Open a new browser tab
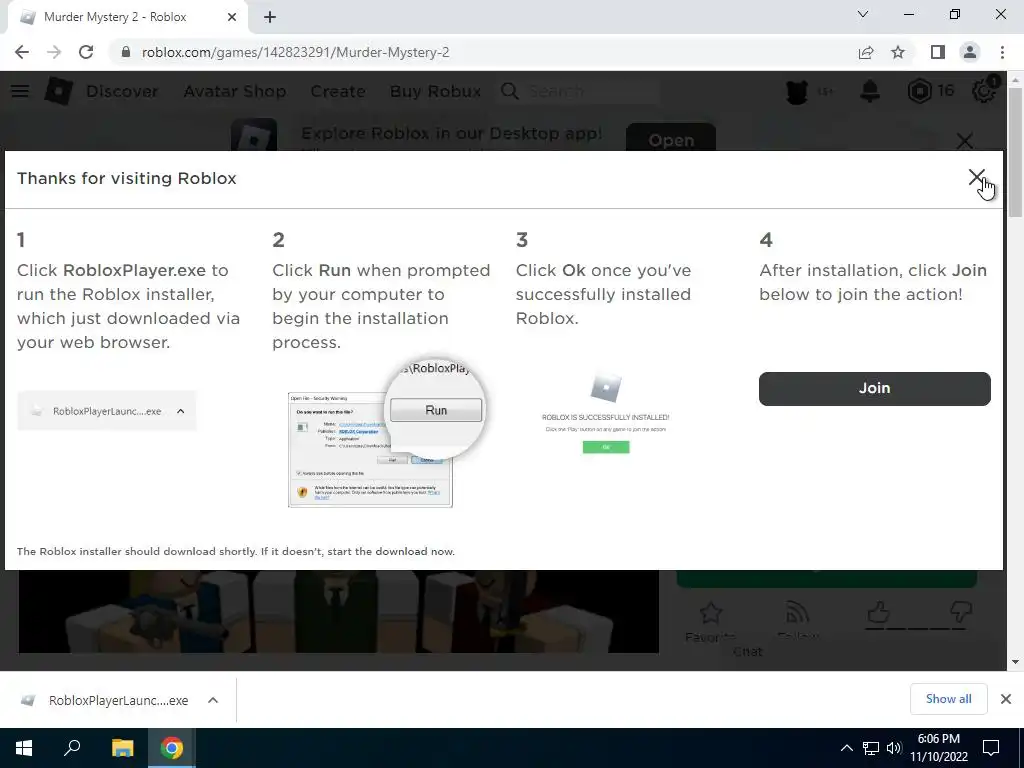Screen dimensions: 1024x768 point(270,17)
